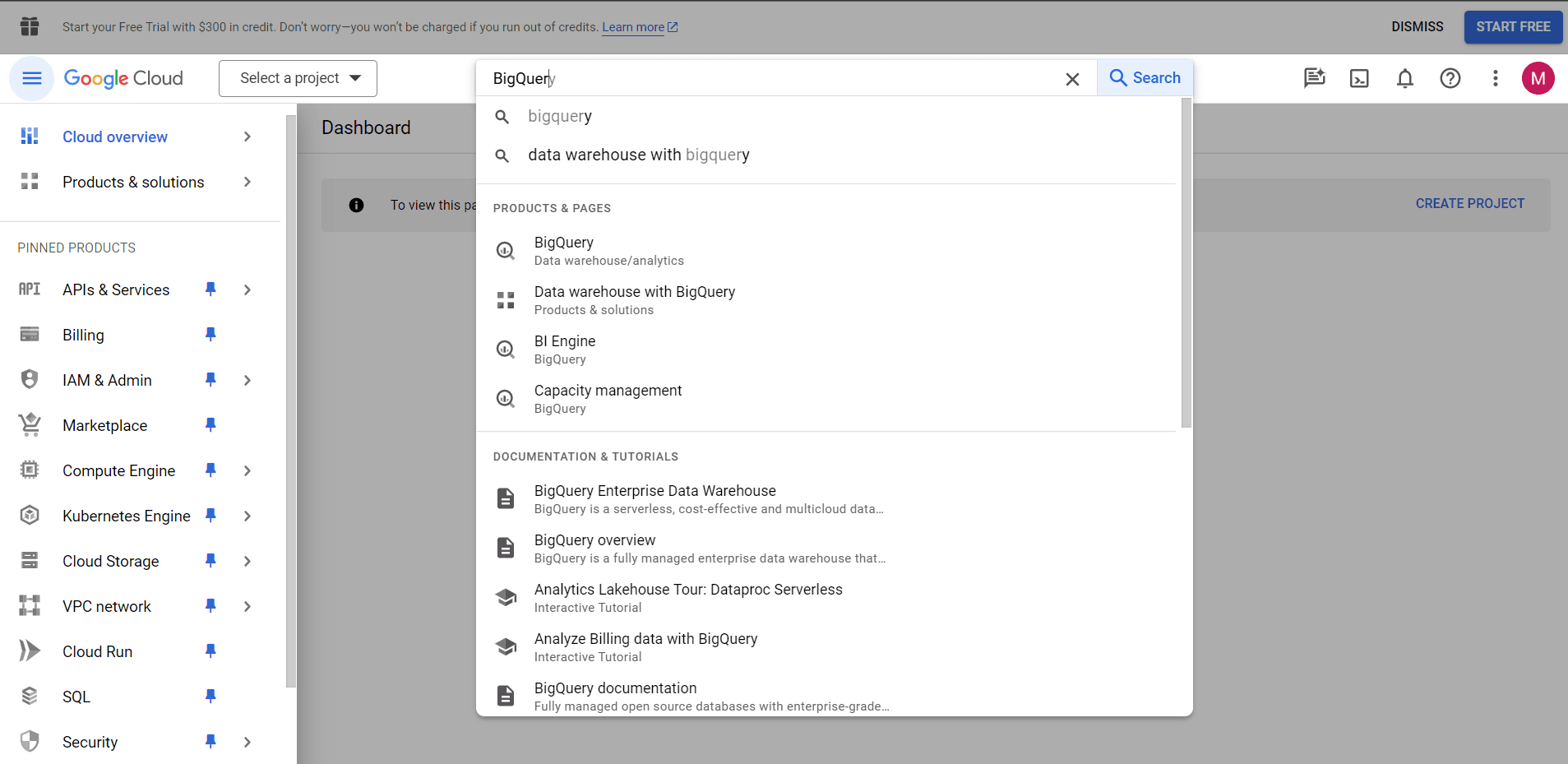The width and height of the screenshot is (1568, 764).
Task: Expand Kubernetes Engine submenu chevron
Action: pos(247,516)
